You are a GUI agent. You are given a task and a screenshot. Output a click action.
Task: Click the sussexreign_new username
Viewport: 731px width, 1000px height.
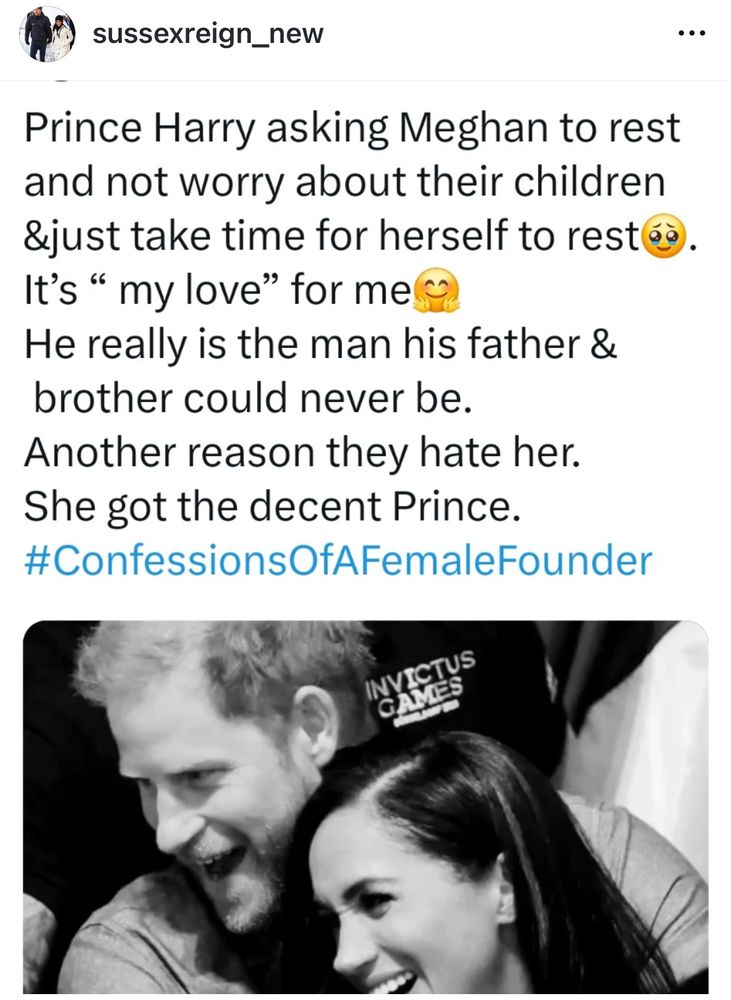point(208,34)
